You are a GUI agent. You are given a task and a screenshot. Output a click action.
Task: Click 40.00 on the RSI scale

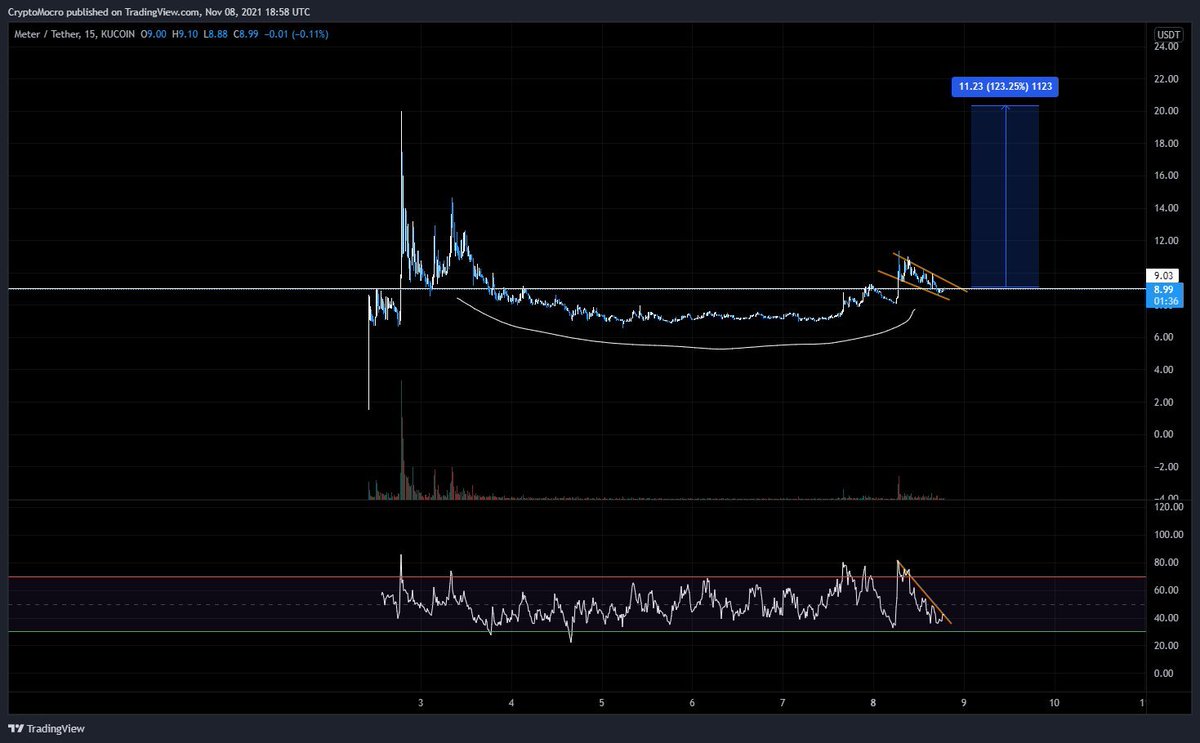[x=1164, y=618]
